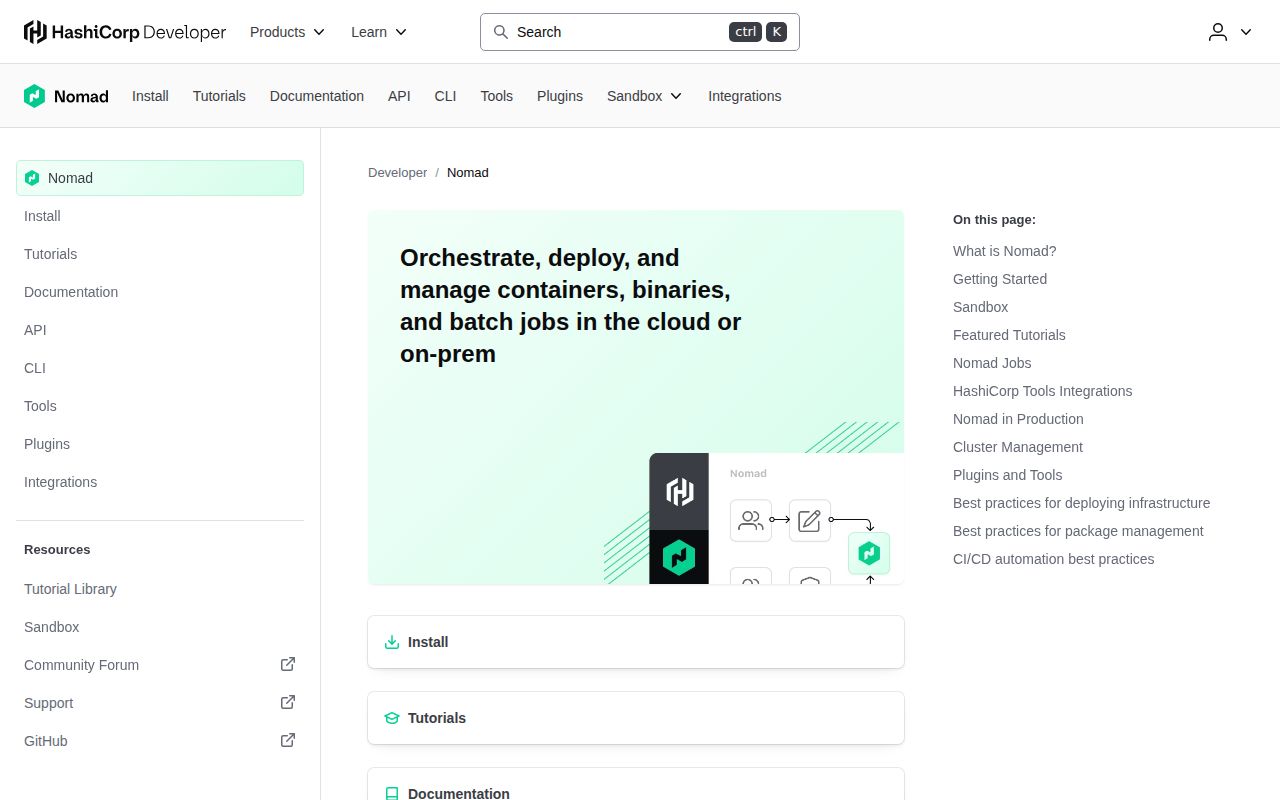The width and height of the screenshot is (1280, 800).
Task: Click Nomad in the breadcrumb
Action: click(468, 173)
